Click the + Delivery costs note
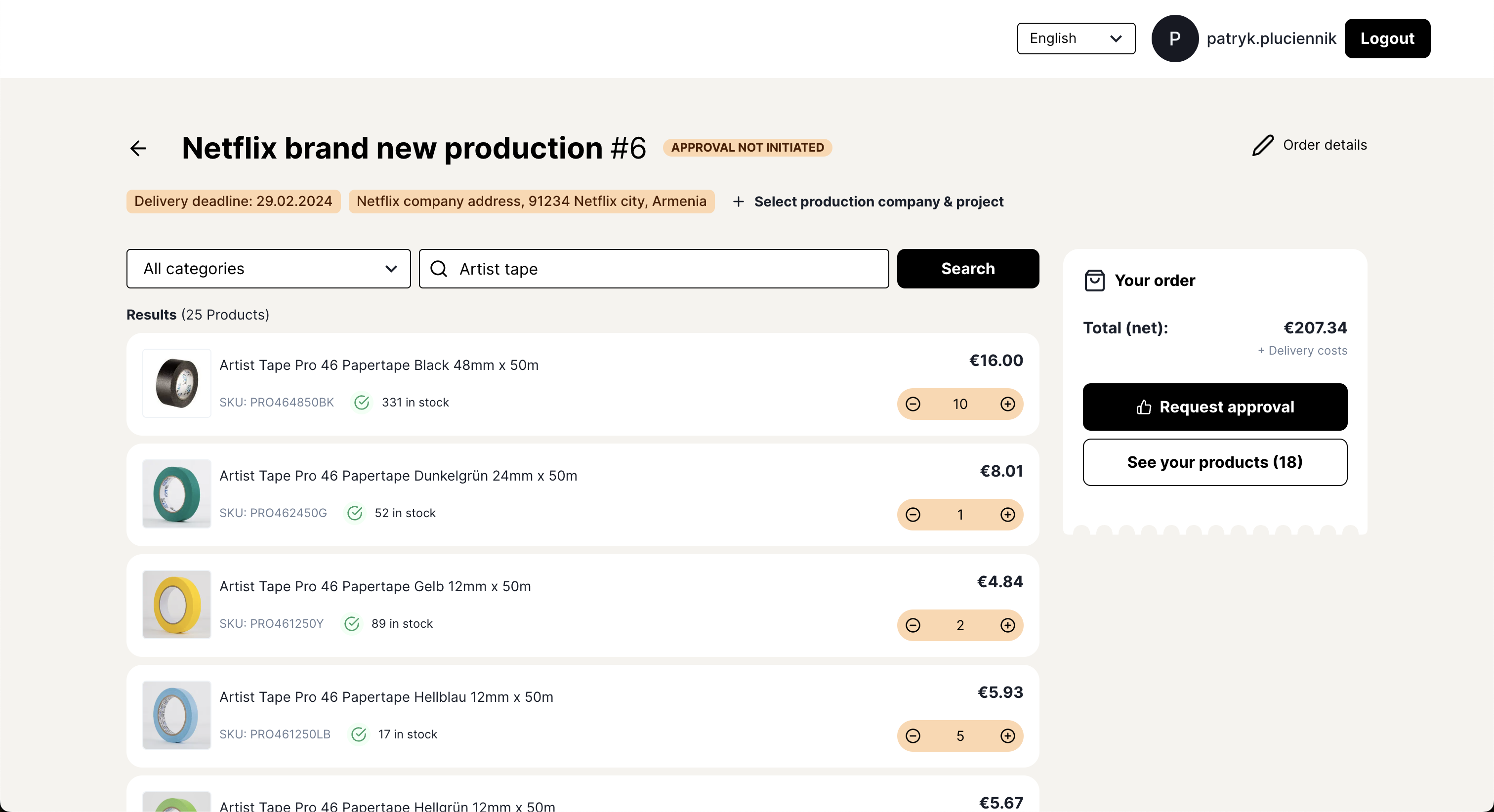 pyautogui.click(x=1303, y=351)
